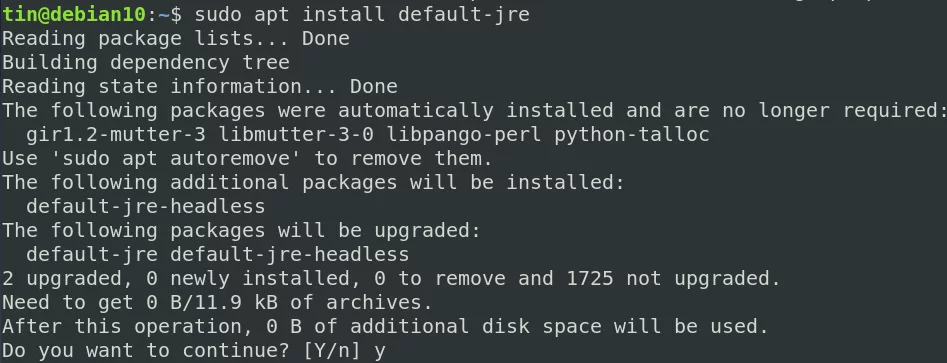The image size is (947, 363).
Task: Select the libmutter-3-0 package name
Action: [296, 134]
